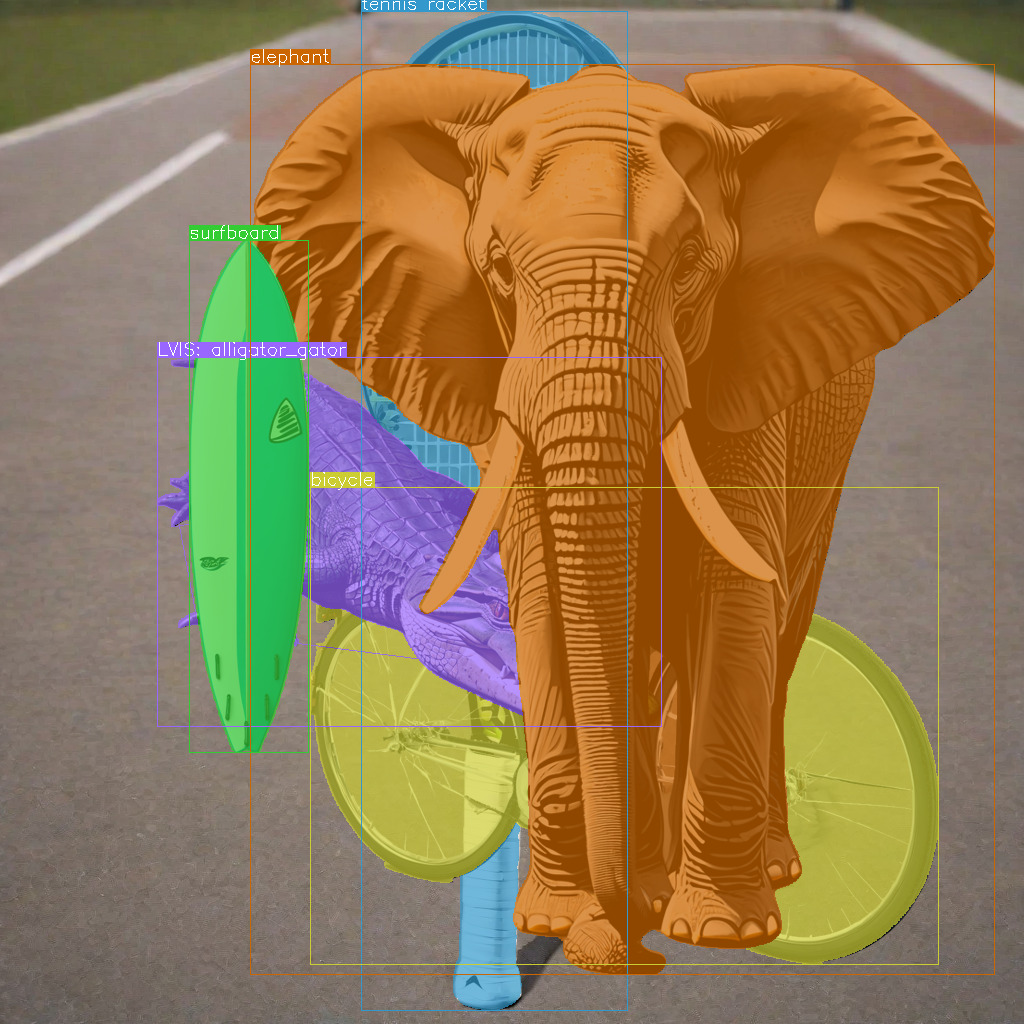This screenshot has width=1024, height=1024.
Task: Click the "surfboard" label text
Action: [235, 233]
